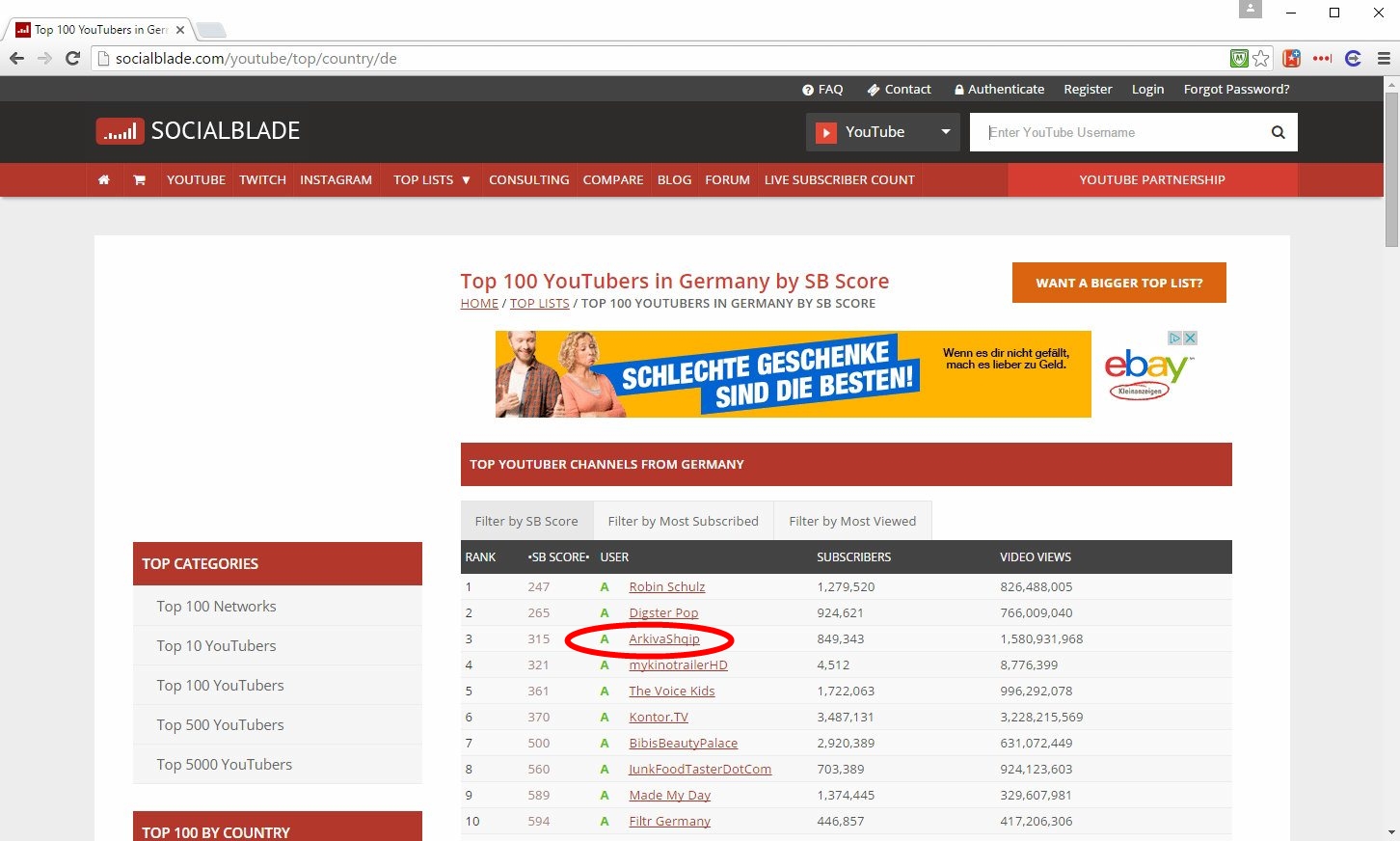Click the Socialblade logo icon

(x=120, y=131)
